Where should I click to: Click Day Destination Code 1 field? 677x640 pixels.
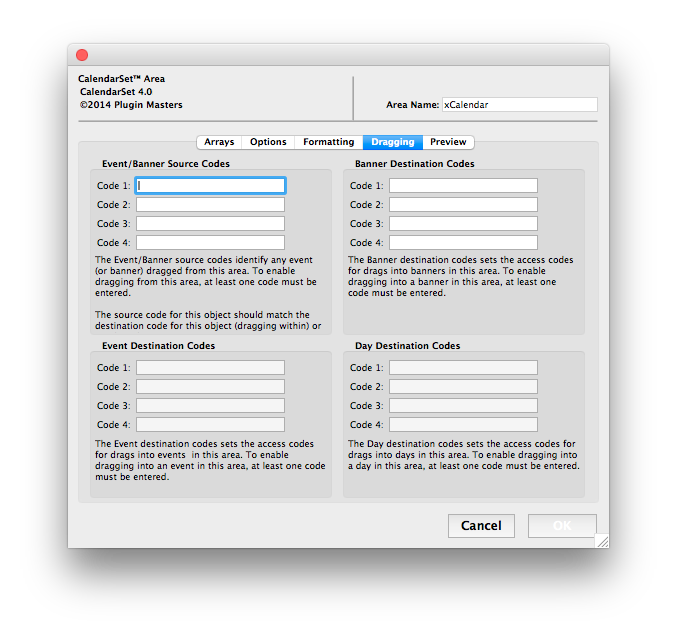463,368
